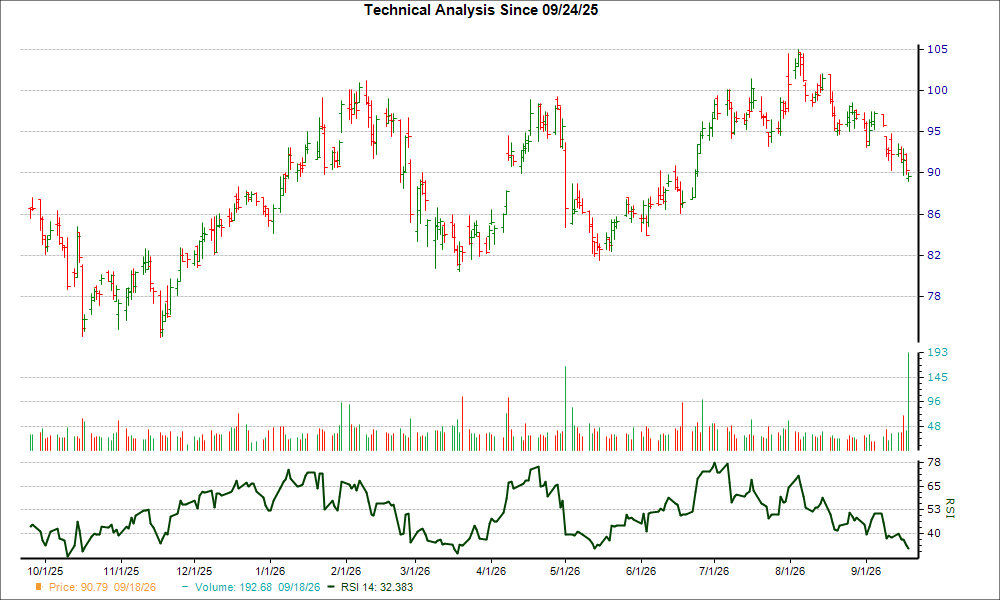Click the vertical RSI axis title

coord(950,508)
